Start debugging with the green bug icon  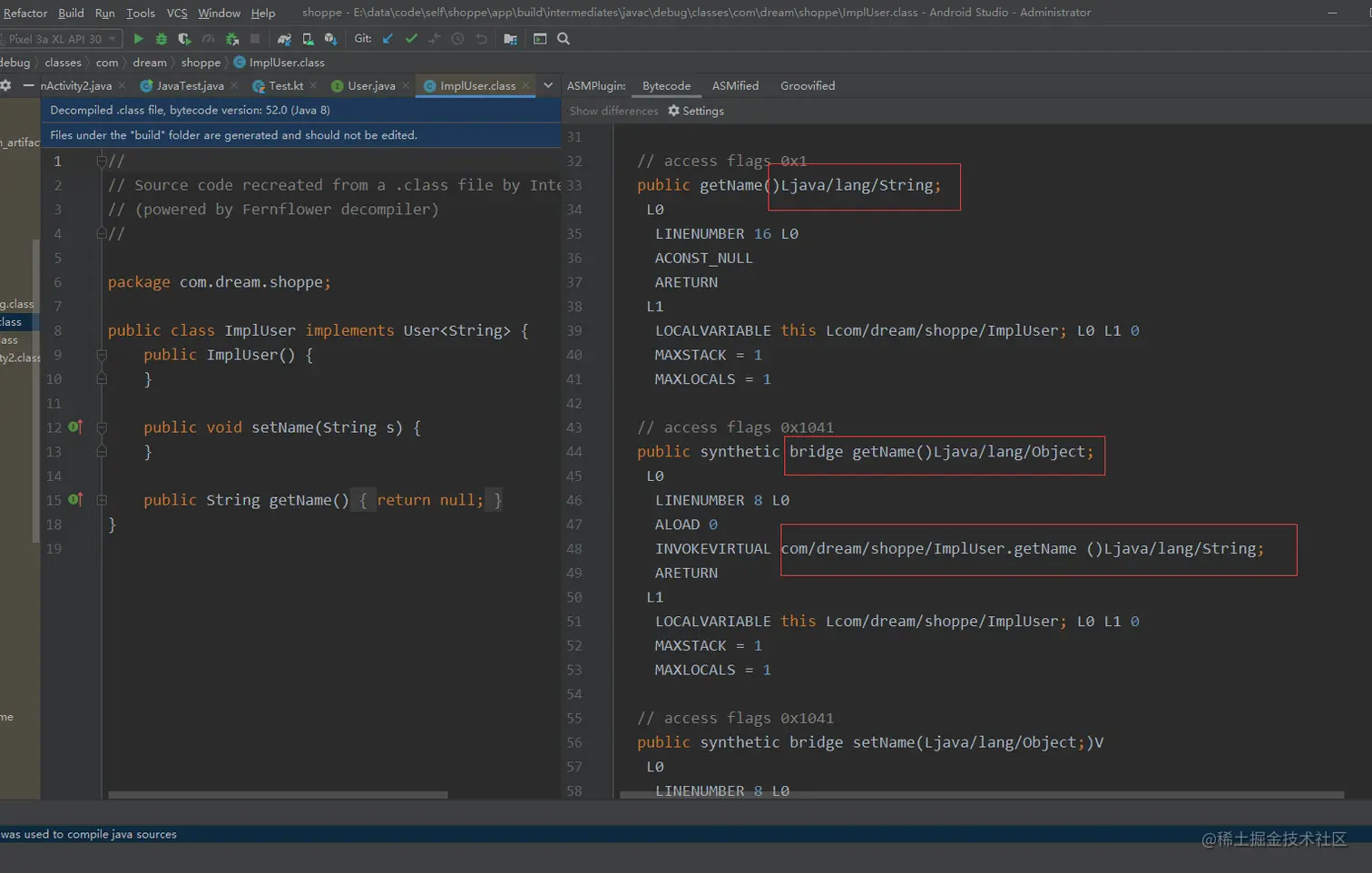162,39
